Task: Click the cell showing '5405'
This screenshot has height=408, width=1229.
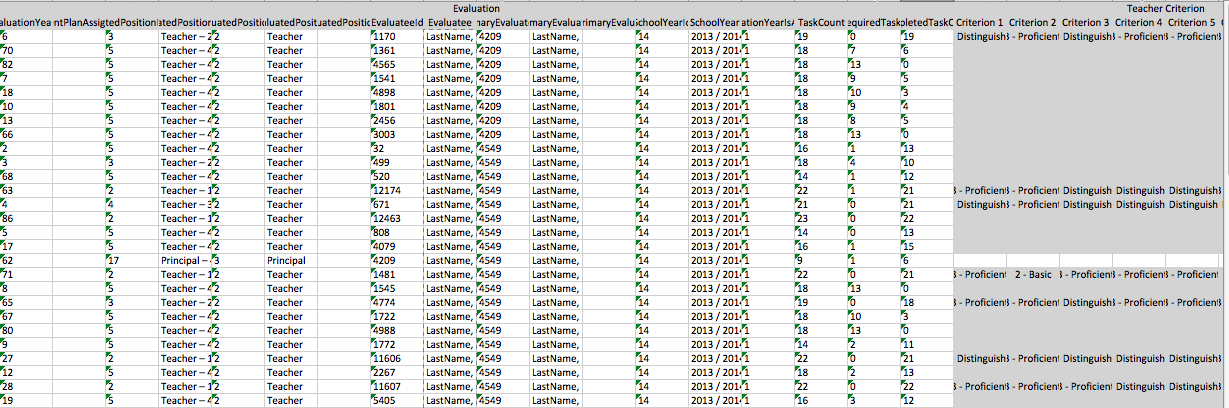Action: click(397, 400)
